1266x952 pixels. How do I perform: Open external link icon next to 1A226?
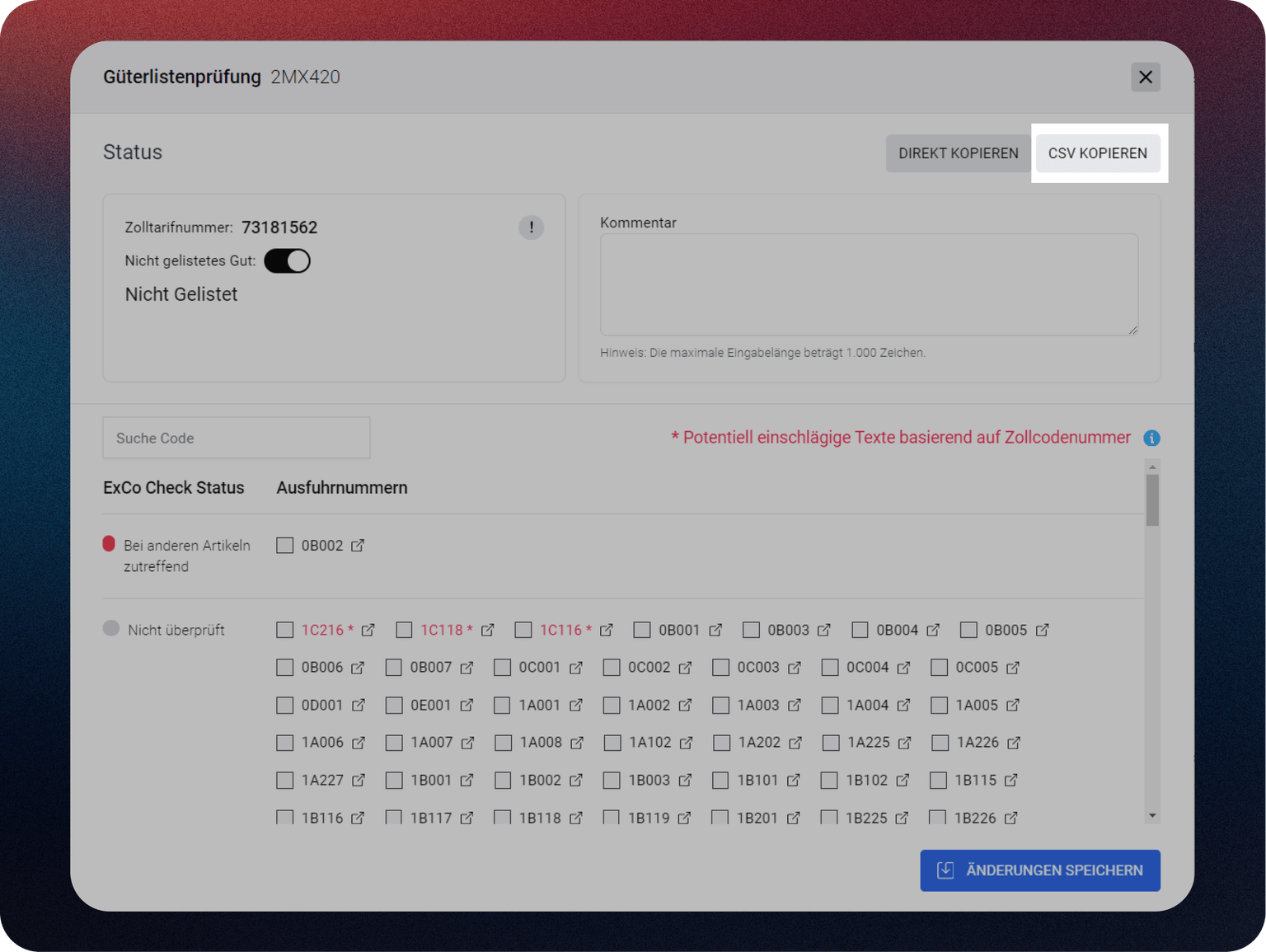[1014, 743]
